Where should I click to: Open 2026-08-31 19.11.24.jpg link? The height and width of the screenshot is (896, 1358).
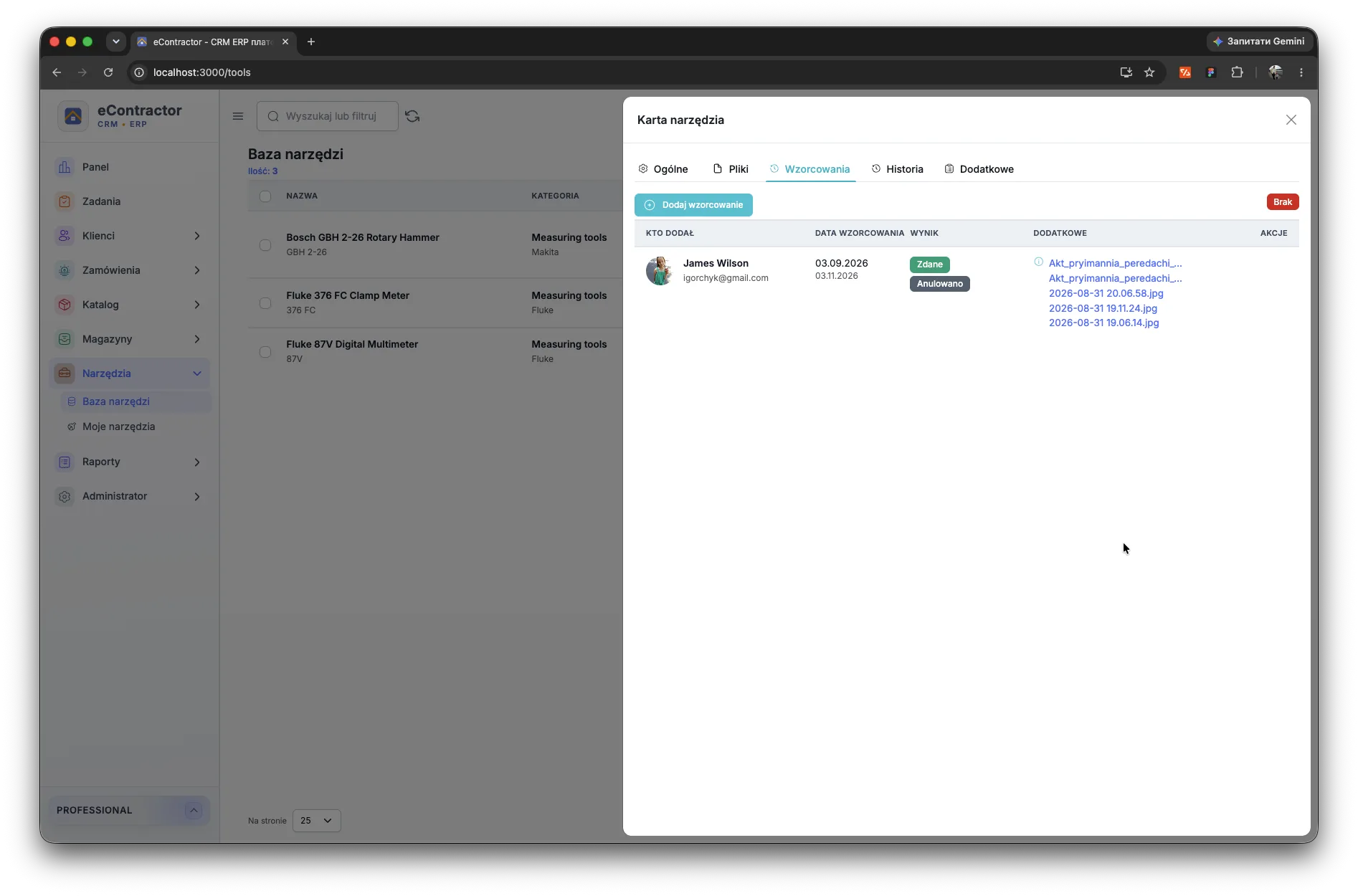[x=1103, y=308]
